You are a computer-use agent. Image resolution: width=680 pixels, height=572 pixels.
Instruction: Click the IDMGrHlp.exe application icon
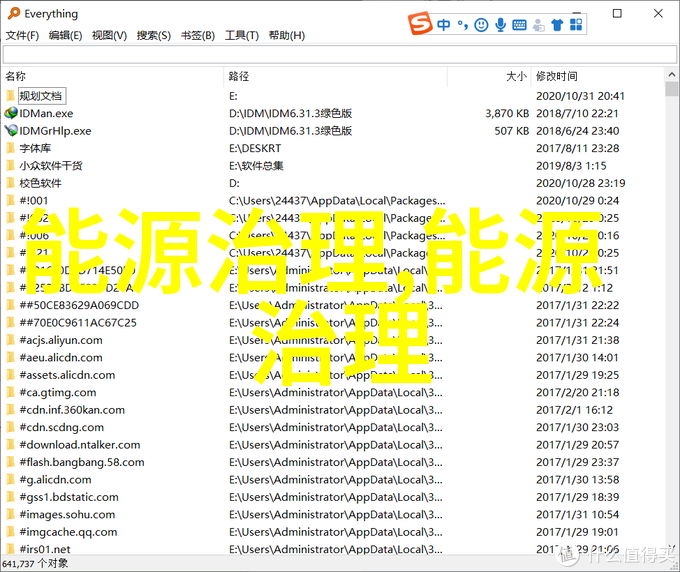coord(10,131)
